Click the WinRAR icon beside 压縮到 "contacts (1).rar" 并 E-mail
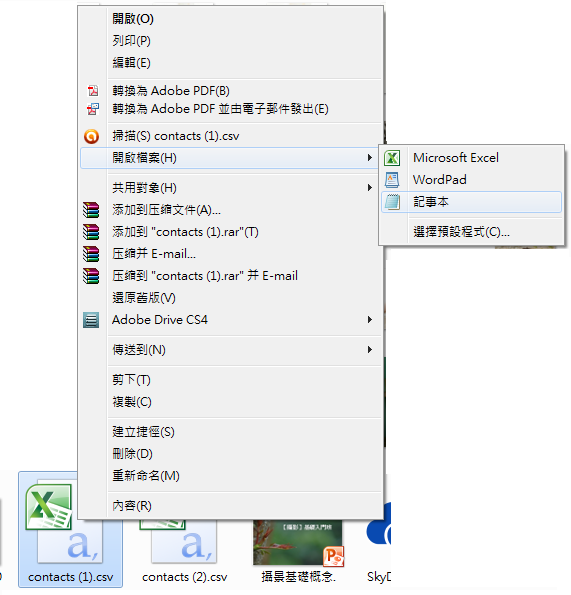Screen dimensions: 571x595 click(x=91, y=276)
